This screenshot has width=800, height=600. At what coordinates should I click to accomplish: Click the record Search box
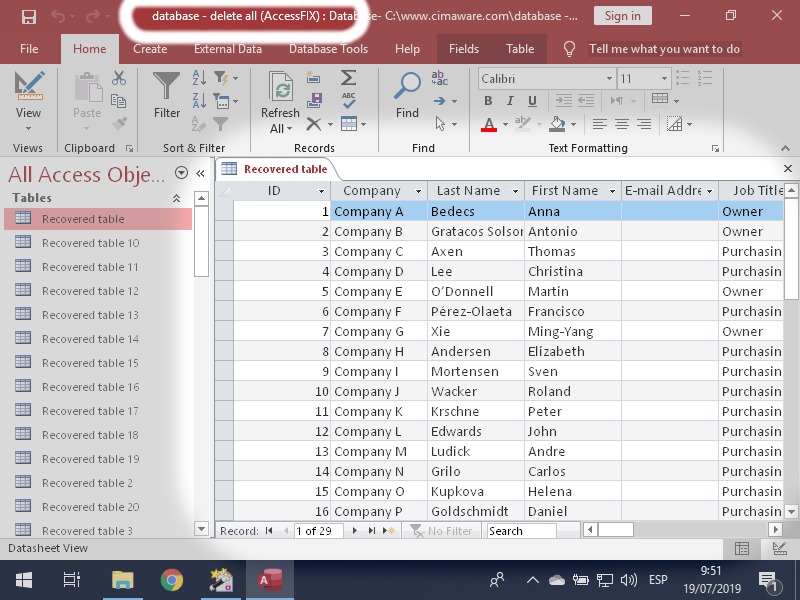520,531
